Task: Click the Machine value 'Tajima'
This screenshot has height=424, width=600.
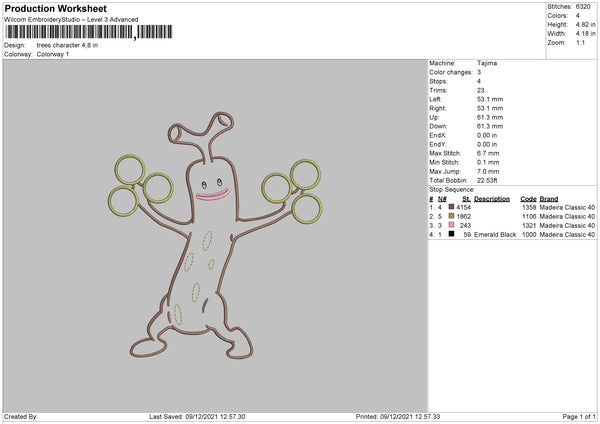Action: tap(487, 63)
